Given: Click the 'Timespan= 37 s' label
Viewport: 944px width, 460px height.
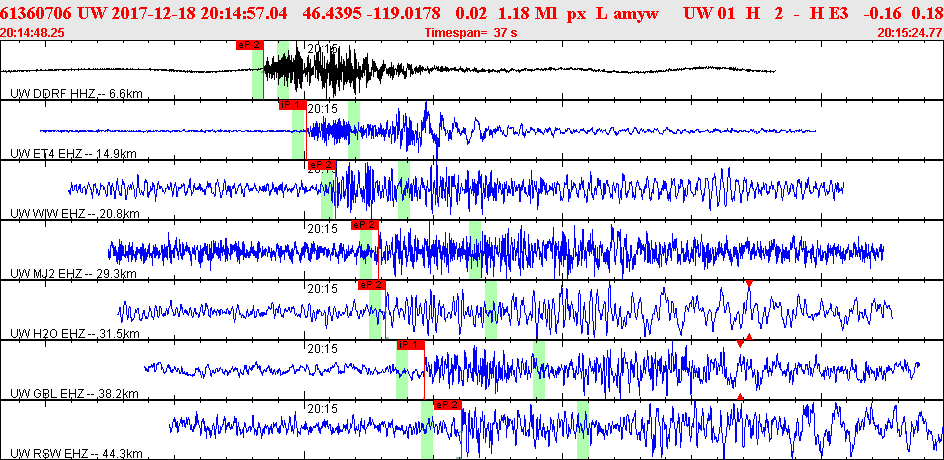Looking at the screenshot, I should coord(471,33).
